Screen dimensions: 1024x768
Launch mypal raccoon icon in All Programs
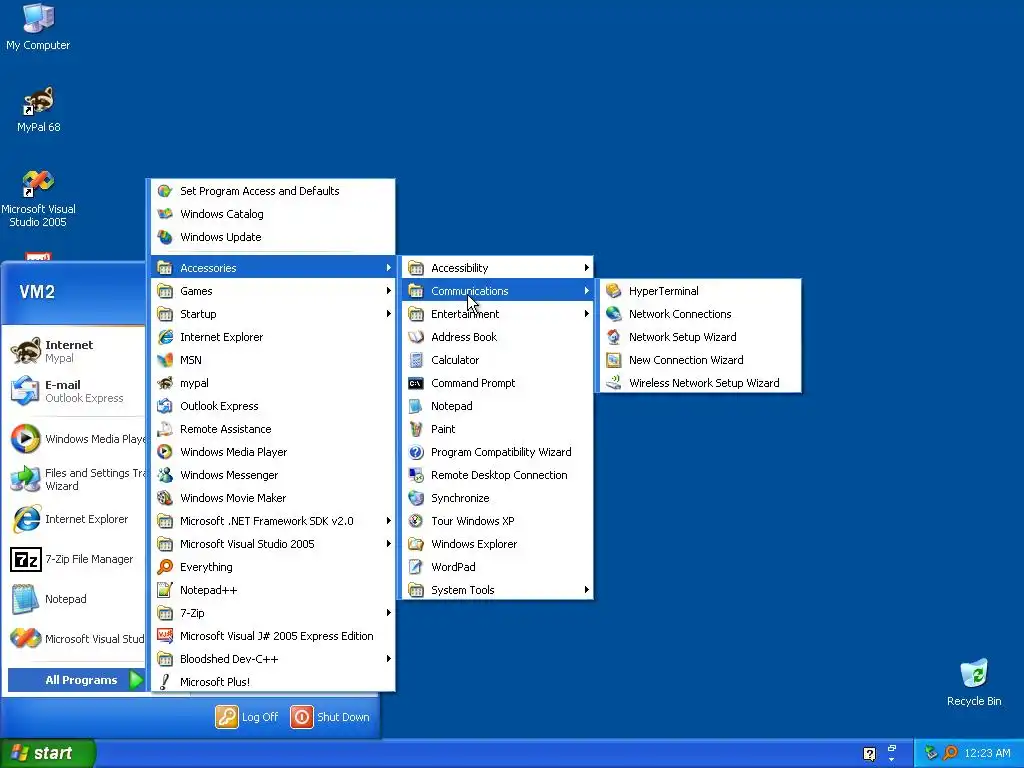click(x=165, y=383)
